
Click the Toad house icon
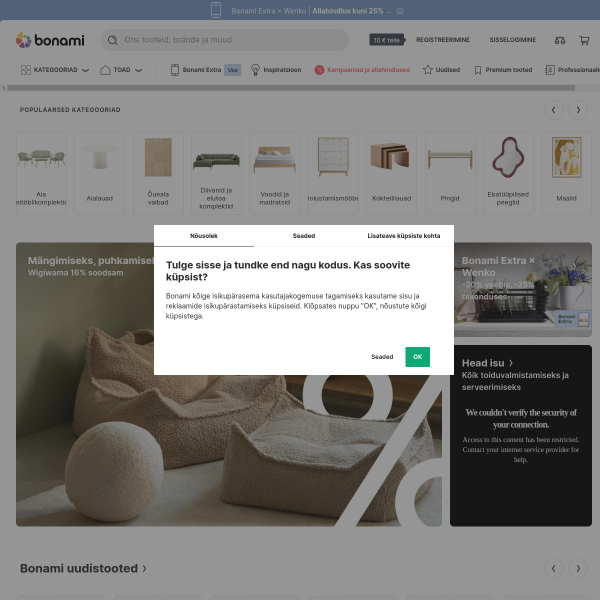tap(105, 70)
